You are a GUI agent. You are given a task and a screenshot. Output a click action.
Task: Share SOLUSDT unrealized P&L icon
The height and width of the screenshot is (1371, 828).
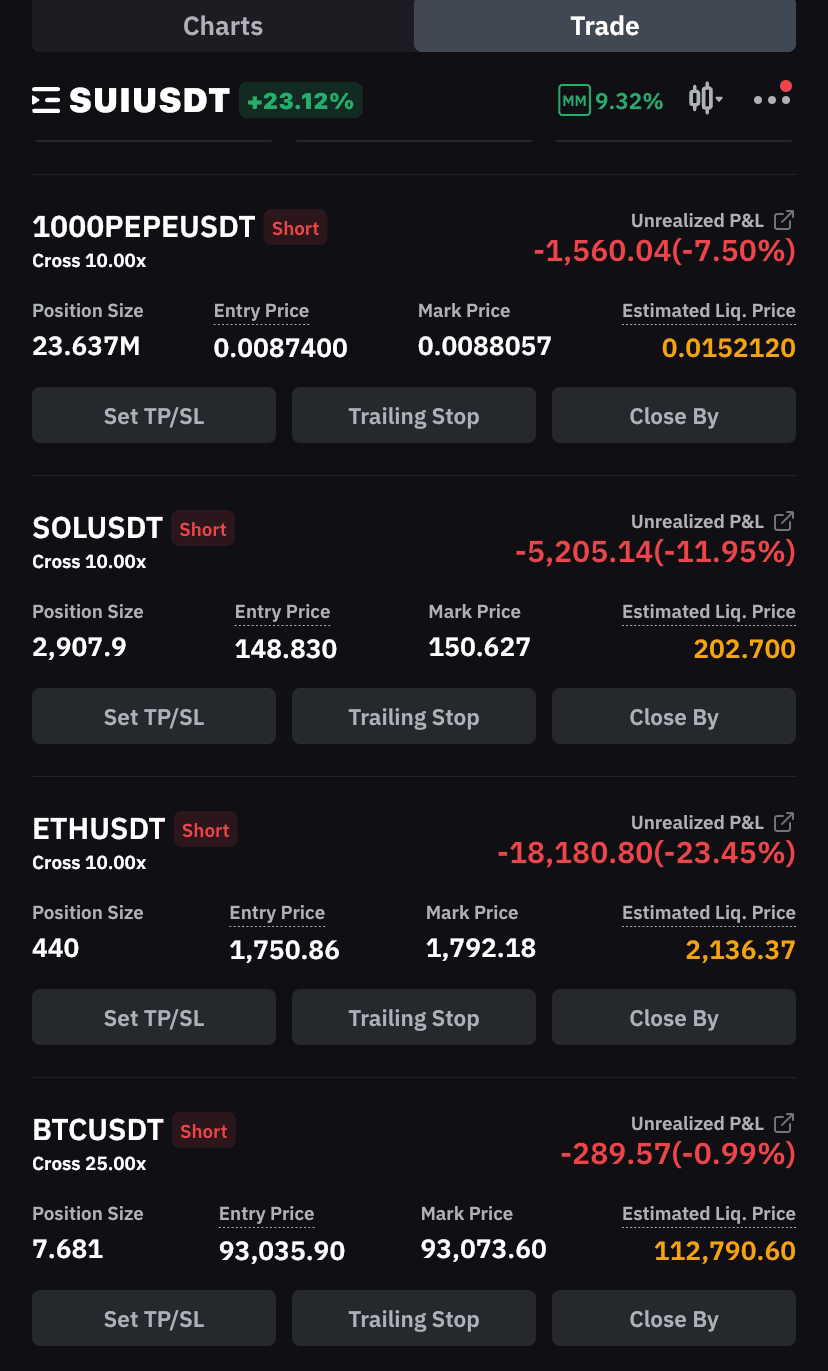coord(785,521)
